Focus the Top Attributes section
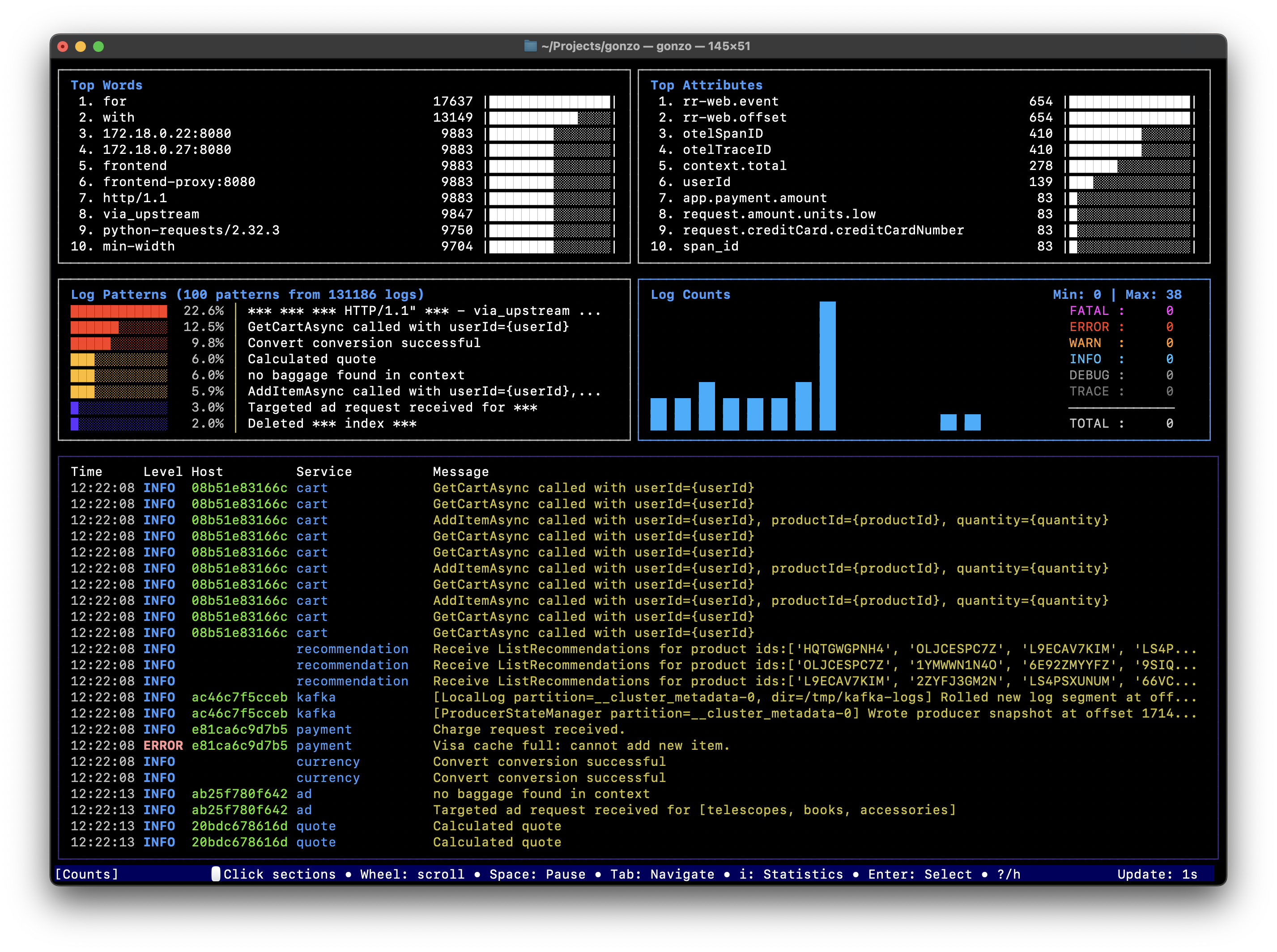The image size is (1277, 952). pos(707,85)
